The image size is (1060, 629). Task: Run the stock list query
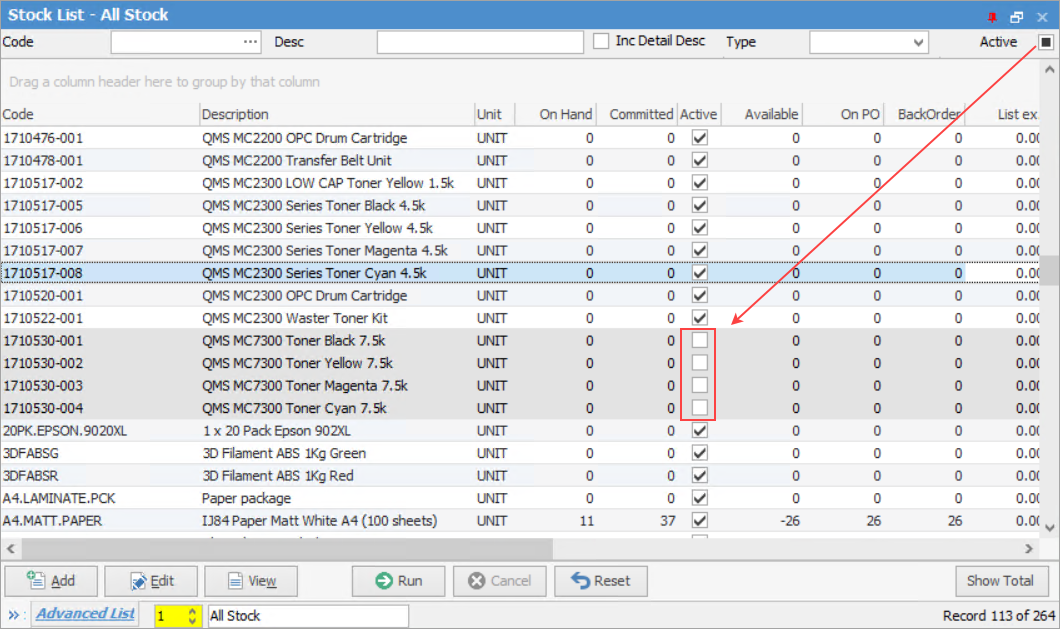[x=398, y=581]
